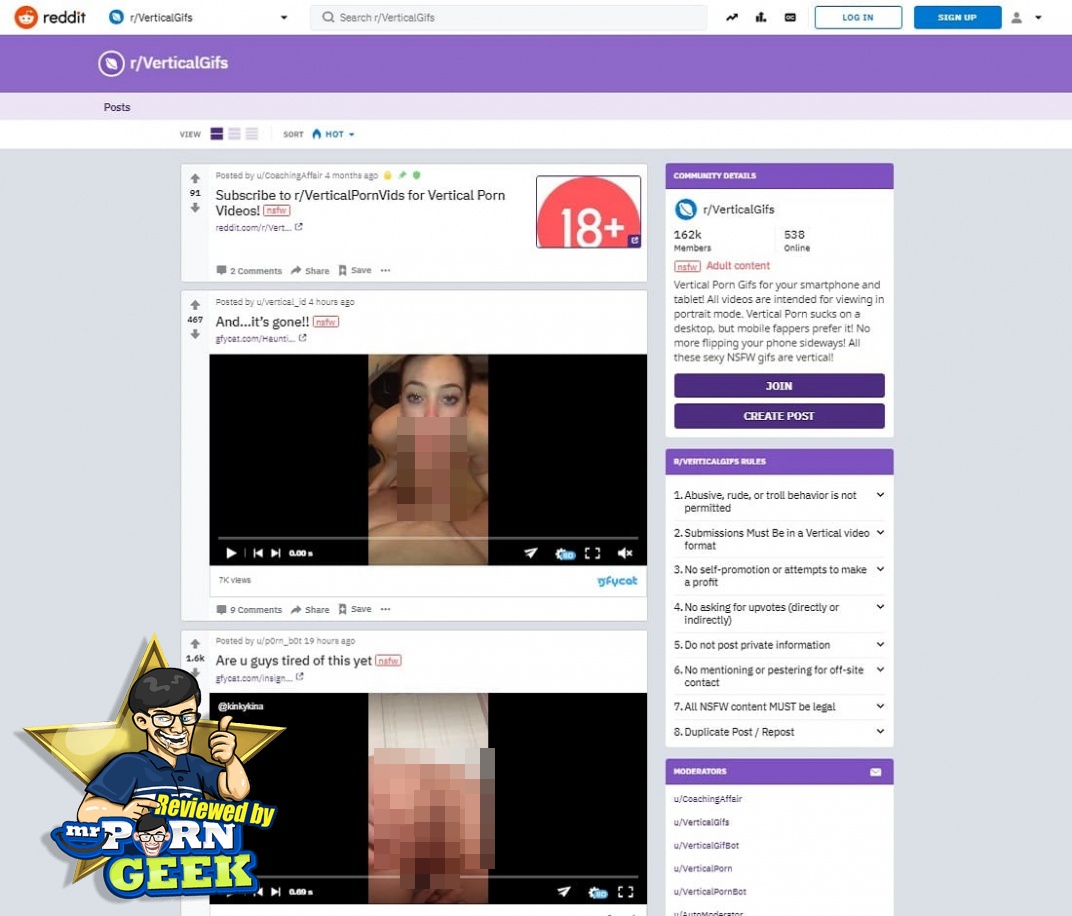Switch to the card view layout

point(217,134)
